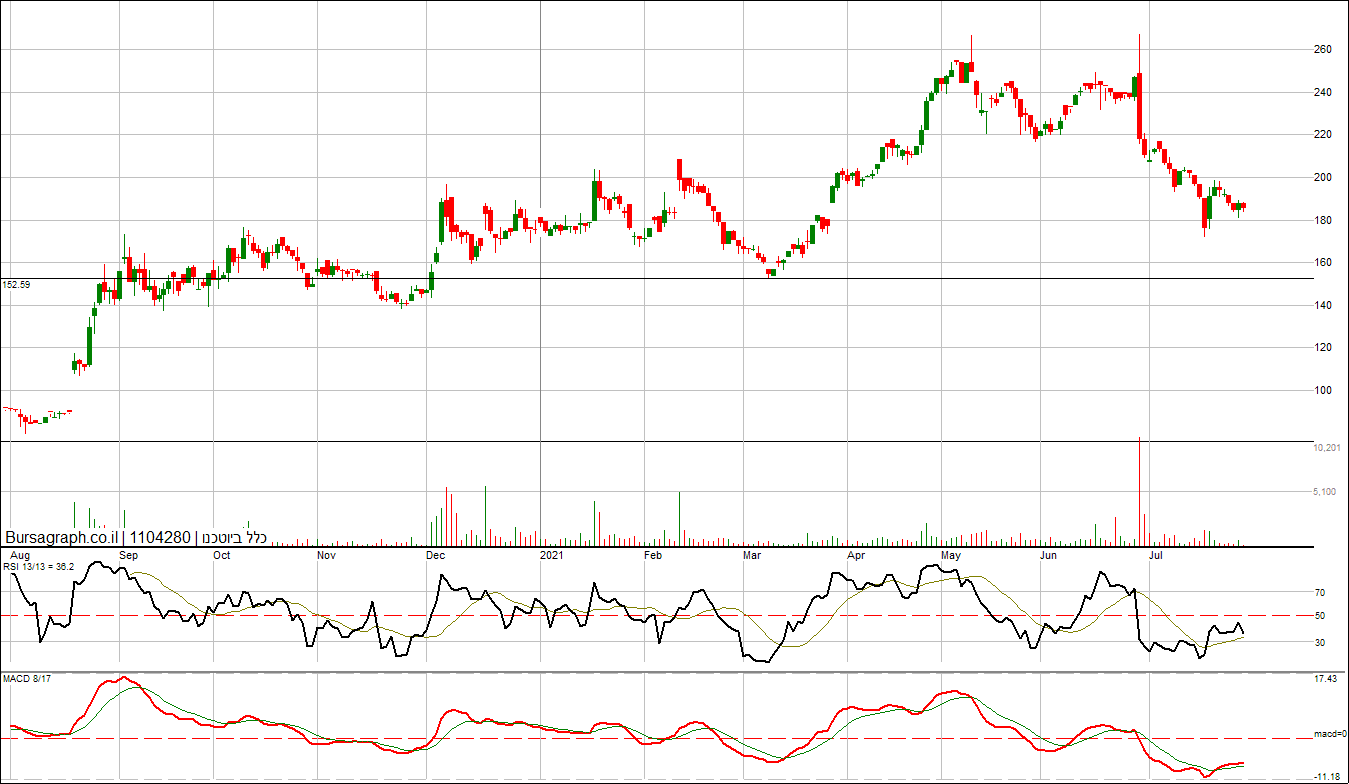Click the 1104280 security number label
The image size is (1349, 784).
click(x=160, y=538)
